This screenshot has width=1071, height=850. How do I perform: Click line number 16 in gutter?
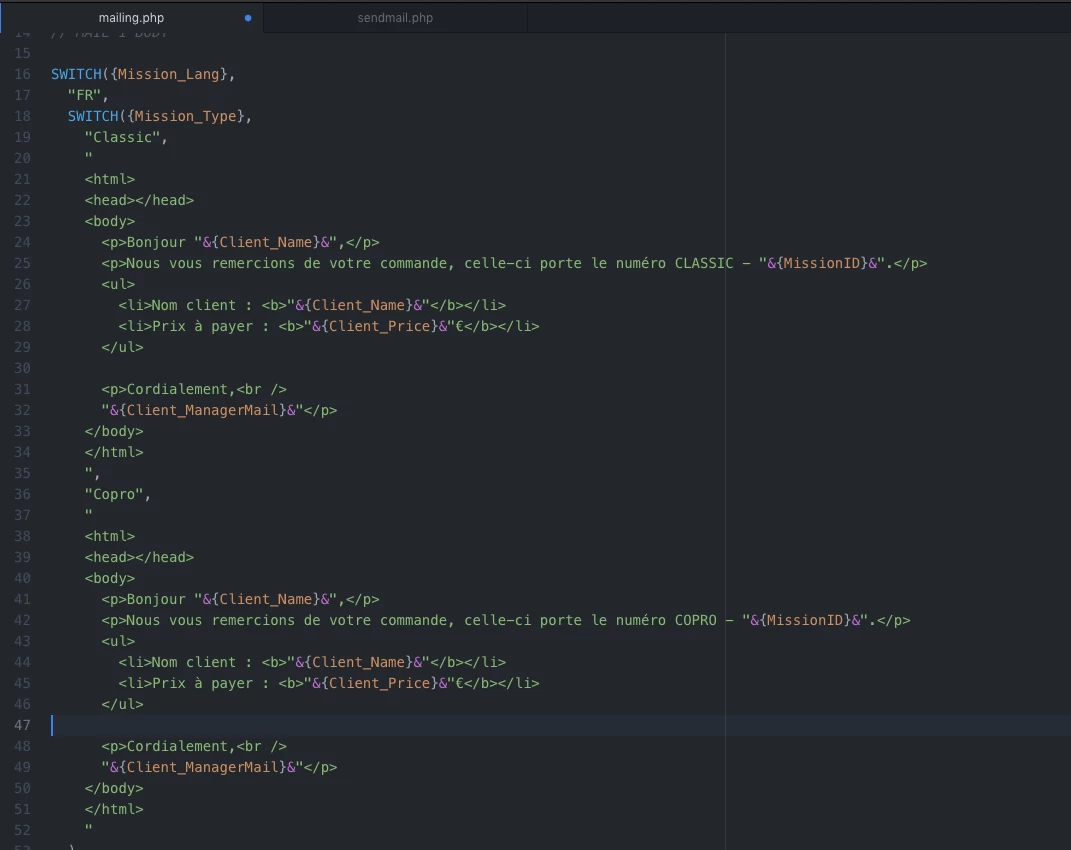click(x=23, y=74)
